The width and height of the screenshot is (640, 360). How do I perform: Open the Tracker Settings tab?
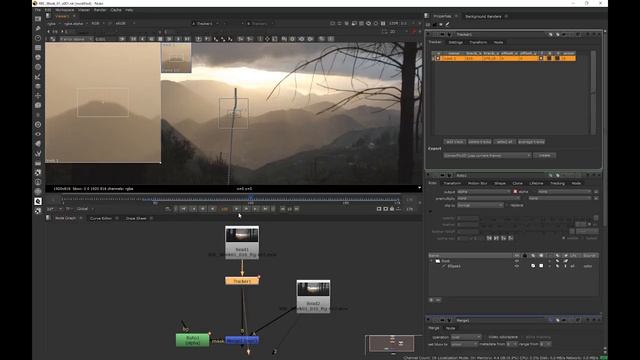[456, 42]
